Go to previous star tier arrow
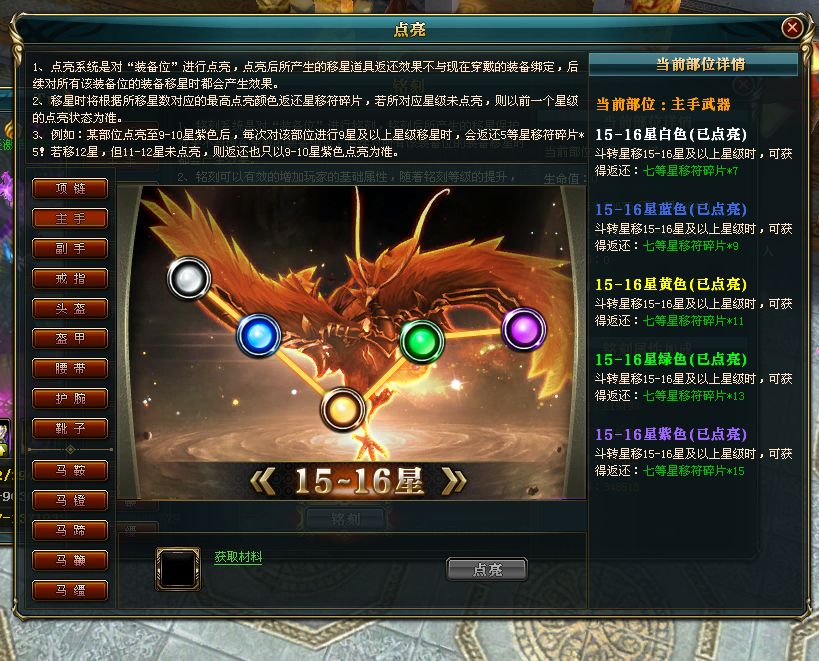The image size is (819, 661). [263, 480]
